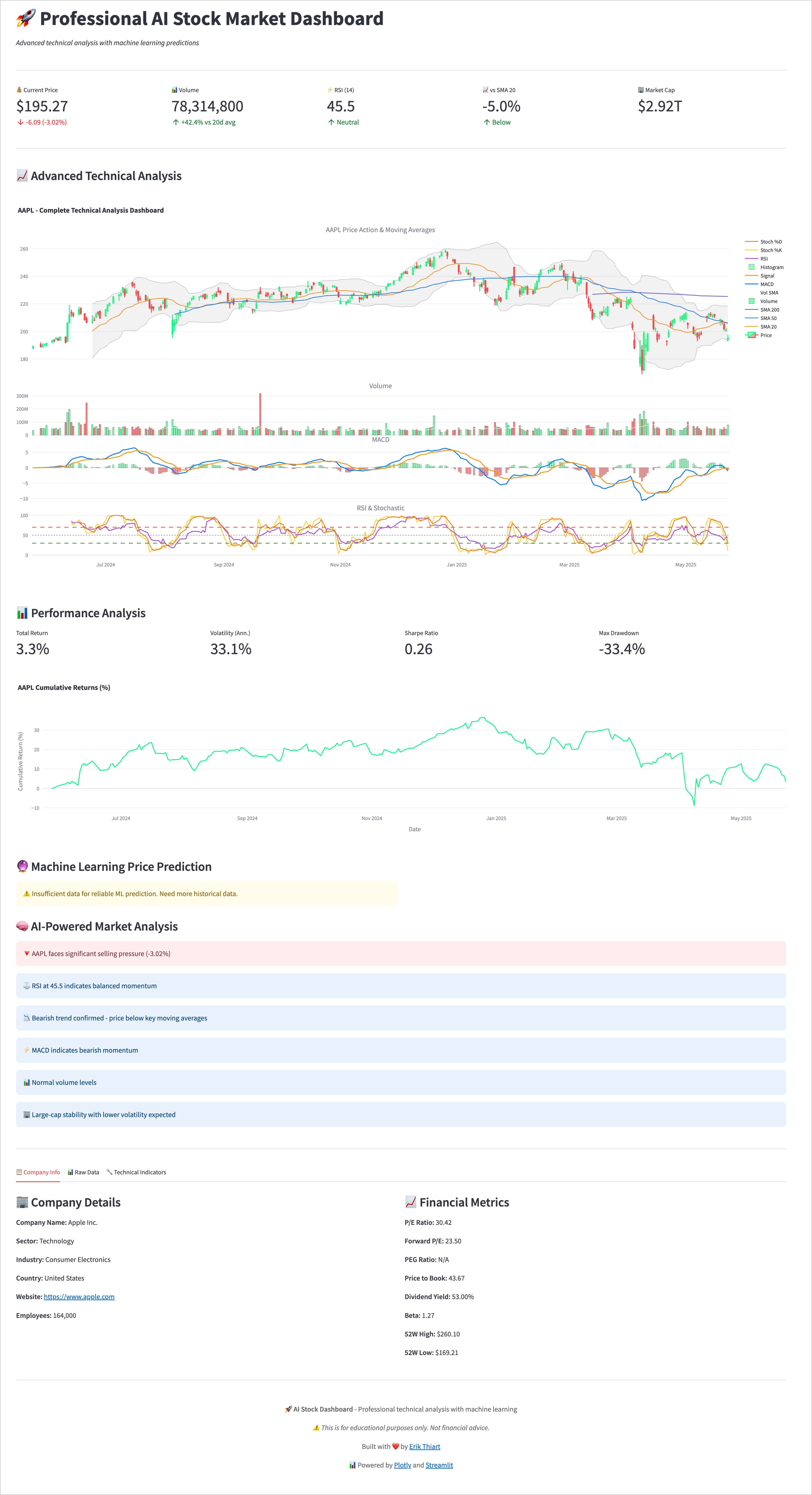812x1495 pixels.
Task: Click the Price candlestick legend icon
Action: point(751,335)
